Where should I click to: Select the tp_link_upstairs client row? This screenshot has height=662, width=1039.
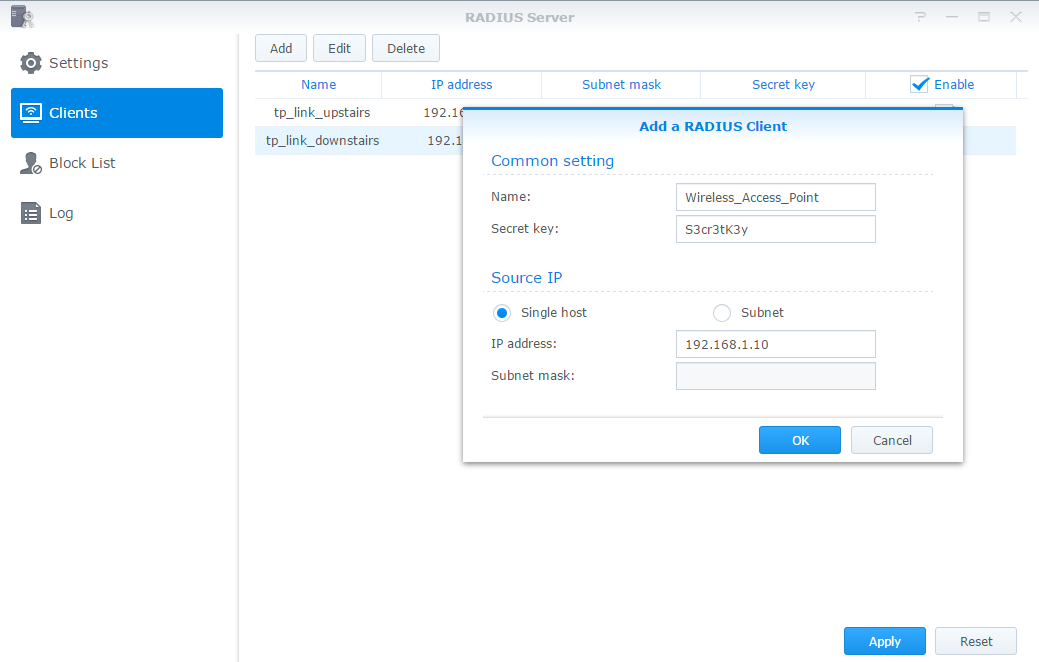coord(322,112)
